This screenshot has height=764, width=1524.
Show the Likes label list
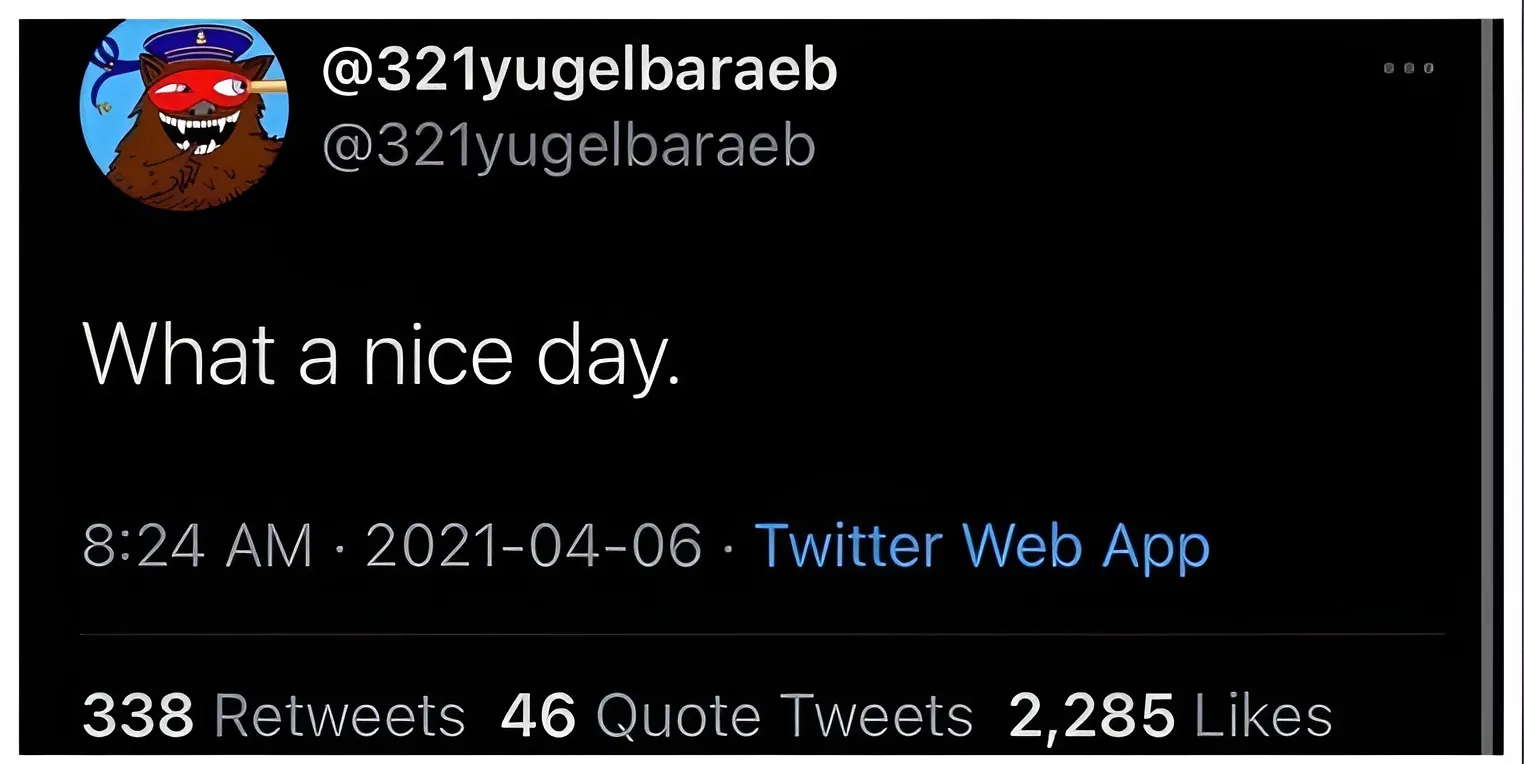(1263, 715)
